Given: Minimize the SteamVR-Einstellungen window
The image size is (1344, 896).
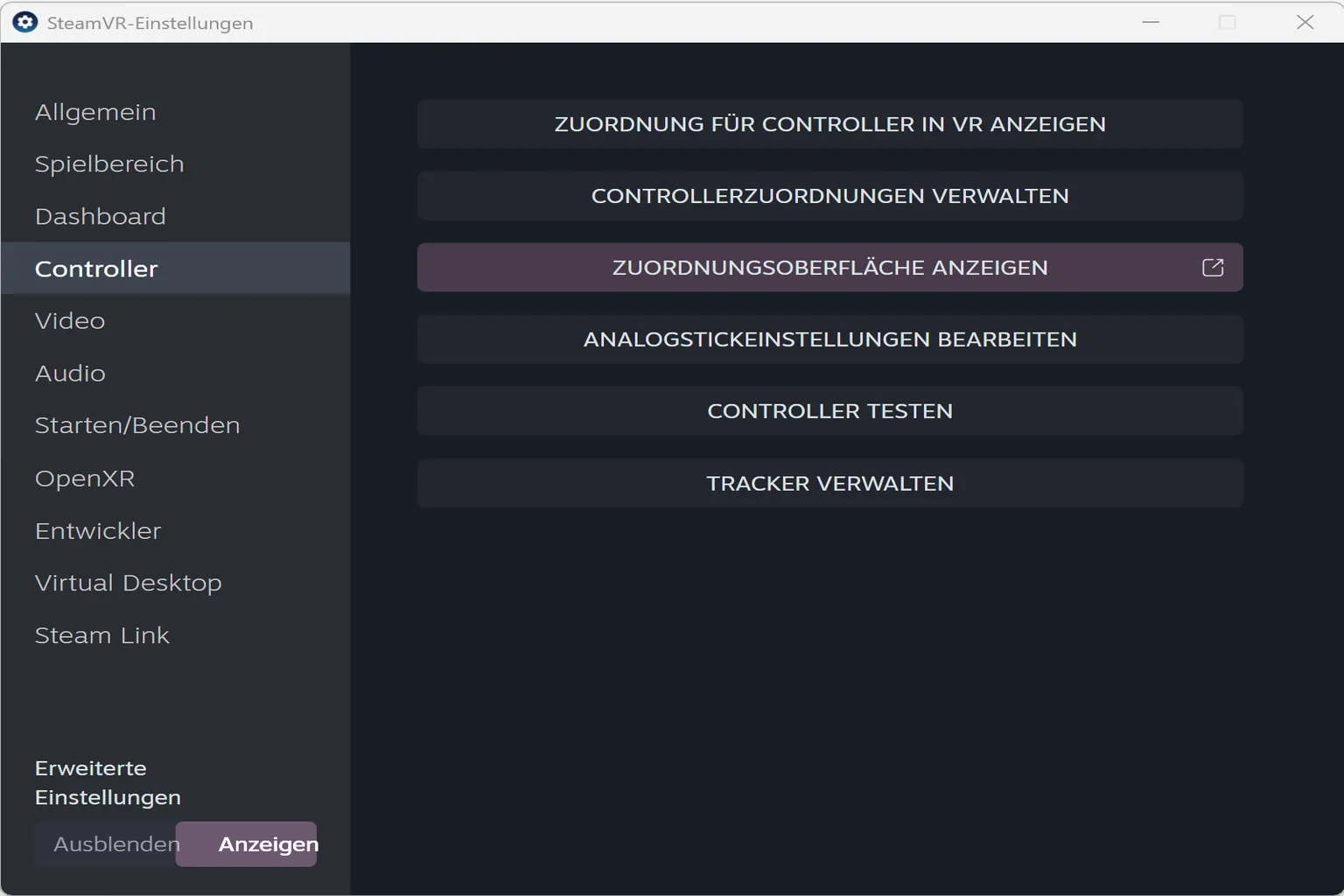Looking at the screenshot, I should (1151, 22).
